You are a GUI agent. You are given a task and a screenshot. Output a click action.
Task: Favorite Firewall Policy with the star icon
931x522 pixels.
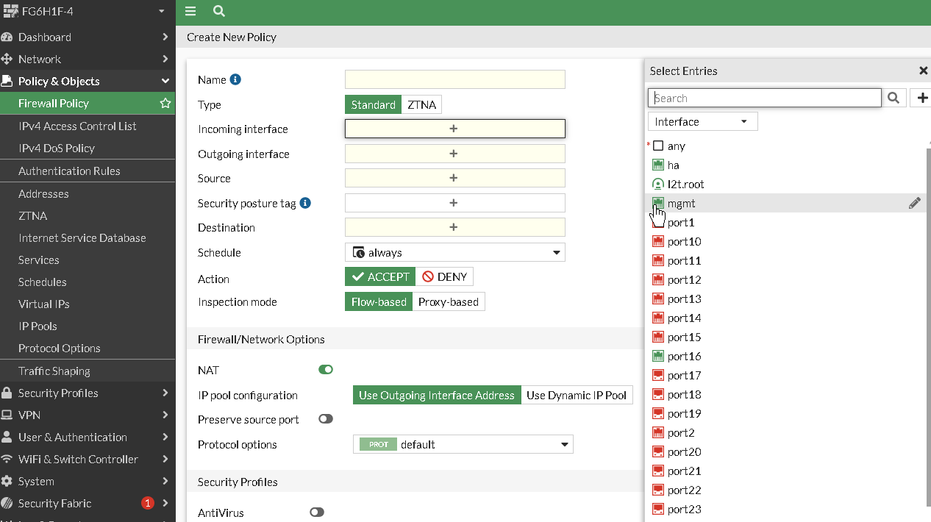(x=165, y=104)
